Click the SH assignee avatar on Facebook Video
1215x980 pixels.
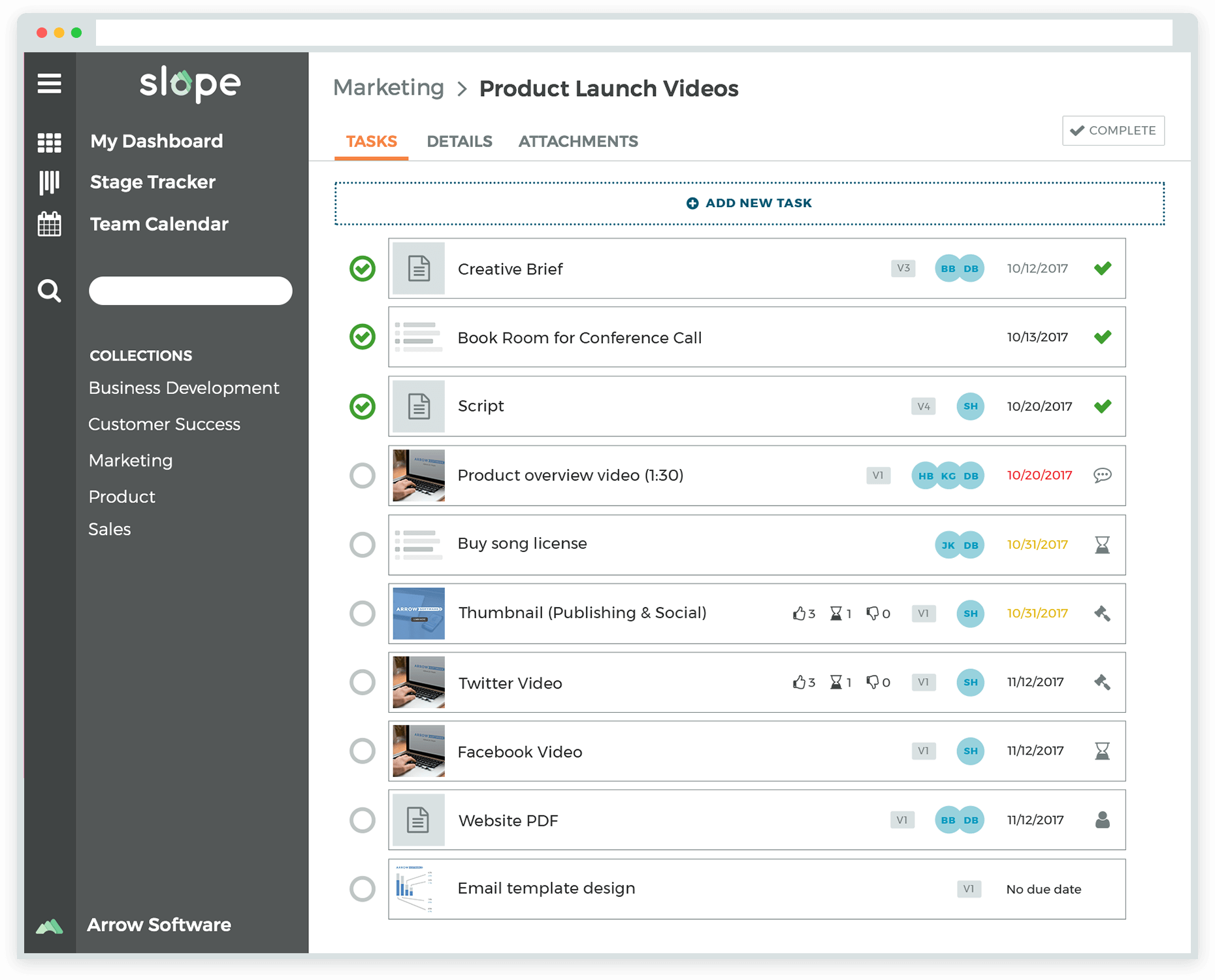coord(970,751)
